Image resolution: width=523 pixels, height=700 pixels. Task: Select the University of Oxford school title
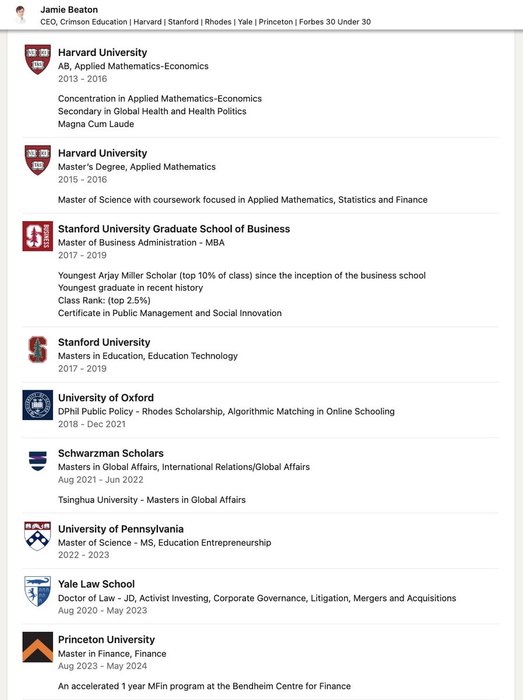click(x=106, y=397)
